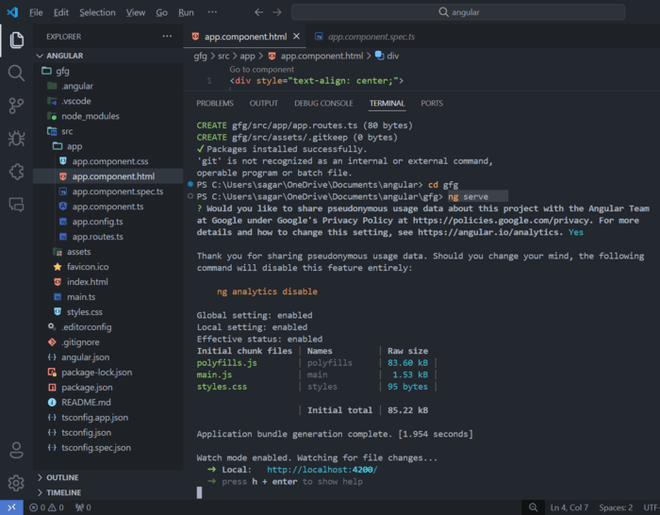Open the Extensions view icon
The height and width of the screenshot is (515, 660).
click(16, 172)
